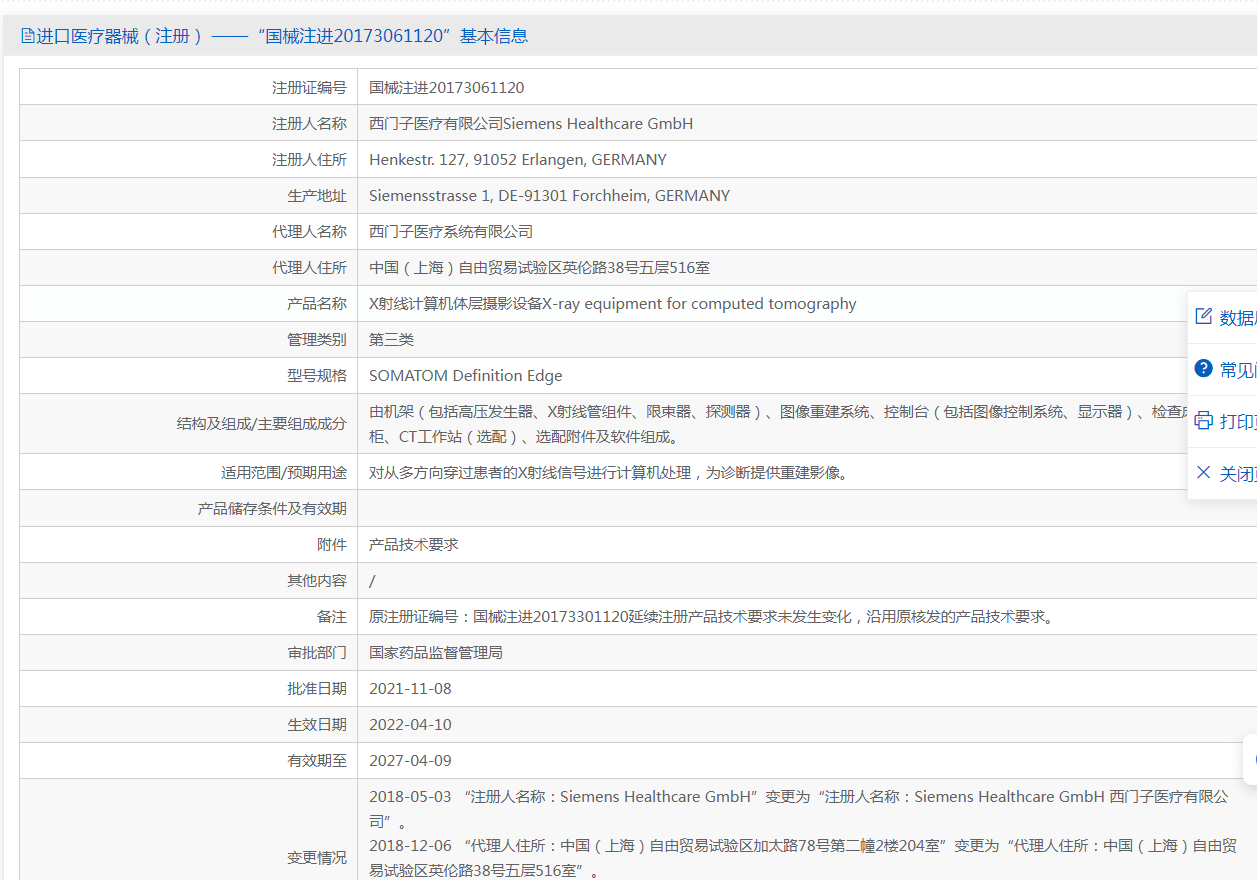Viewport: 1257px width, 880px height.
Task: Click the X icon beside 关闭
Action: 1204,473
